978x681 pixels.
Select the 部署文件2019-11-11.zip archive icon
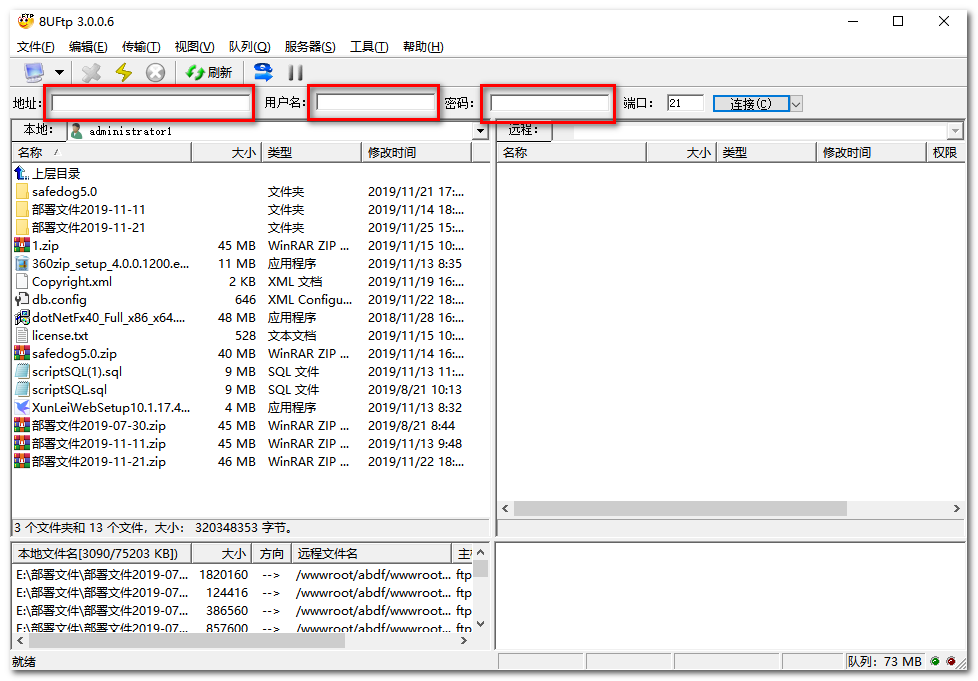pyautogui.click(x=22, y=444)
